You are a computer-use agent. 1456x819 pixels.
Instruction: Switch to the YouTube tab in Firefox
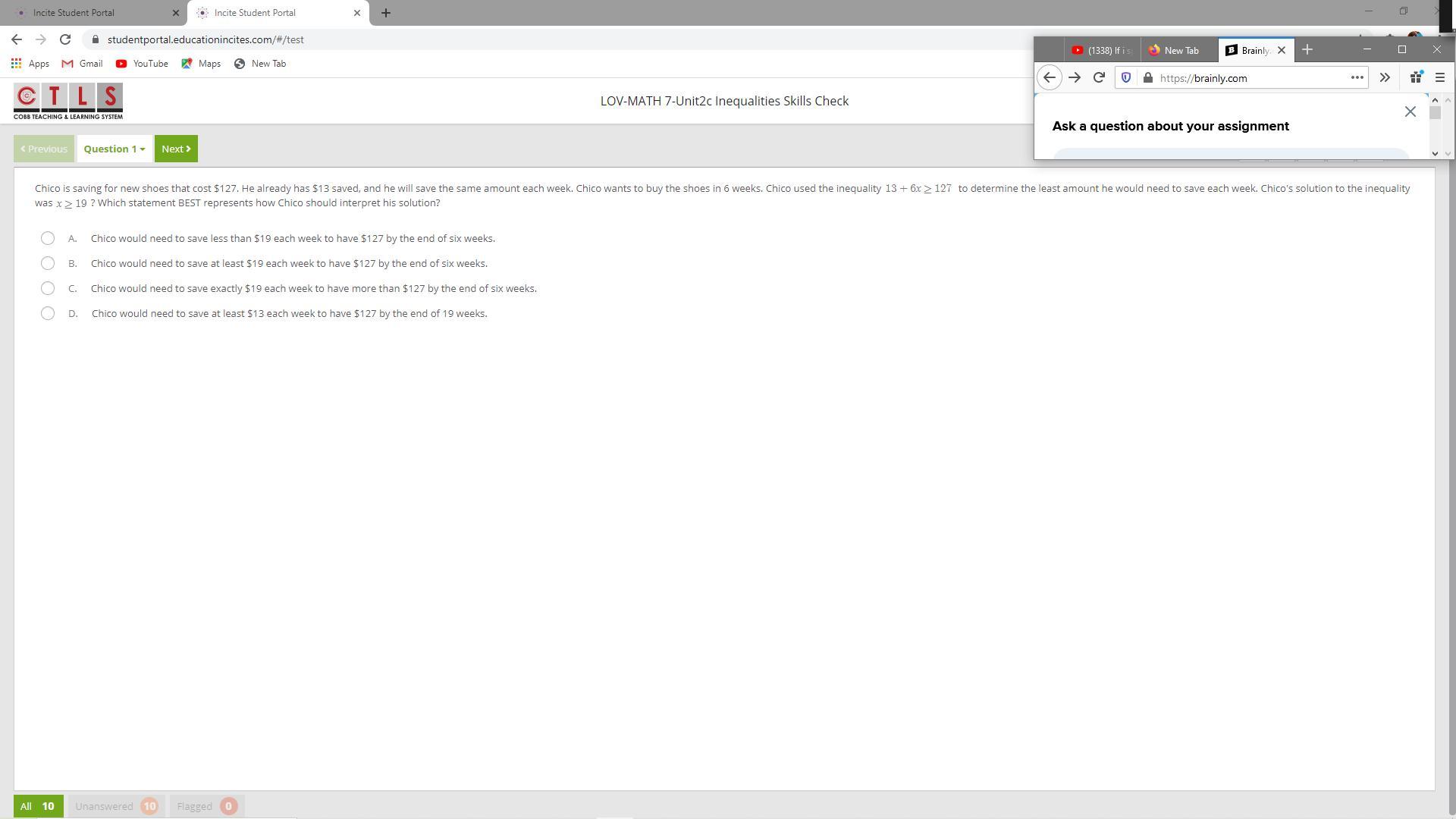1102,51
